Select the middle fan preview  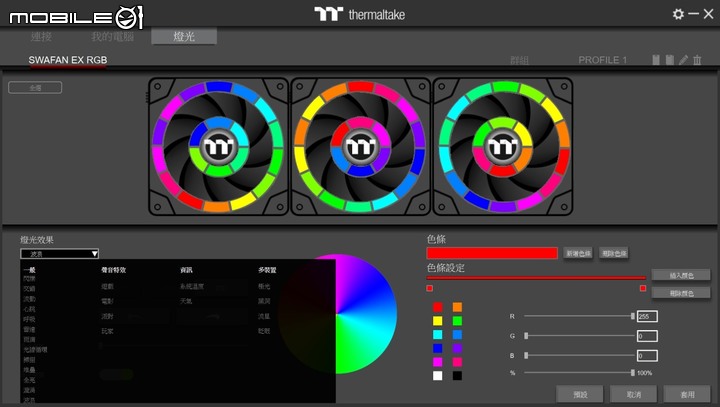coord(361,146)
